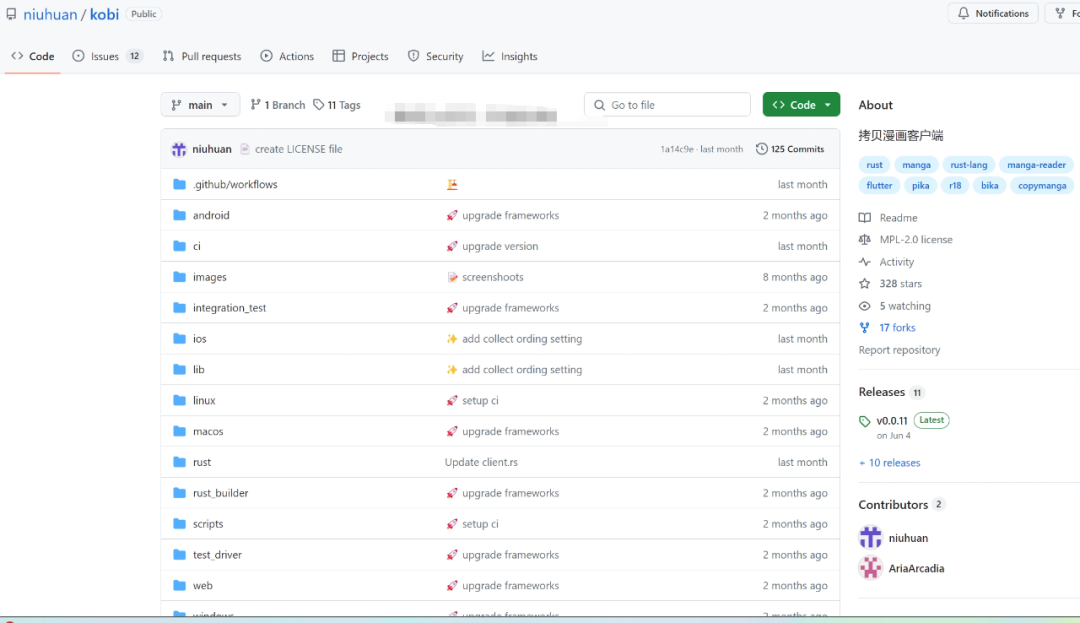Open the rust_builder folder name
Viewport: 1080px width, 623px height.
click(220, 493)
